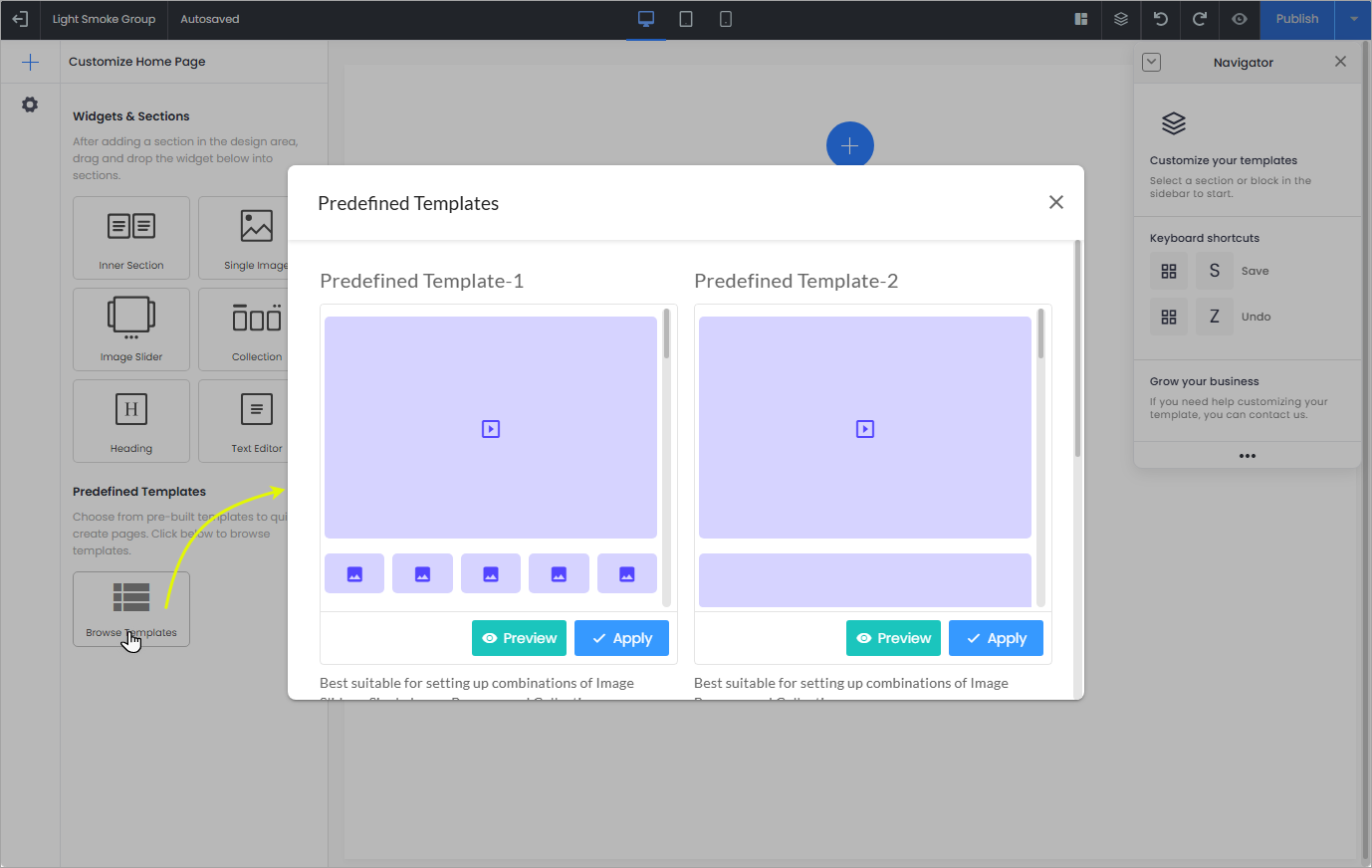Preview Predefined Template-2
Image resolution: width=1372 pixels, height=868 pixels.
(x=893, y=638)
